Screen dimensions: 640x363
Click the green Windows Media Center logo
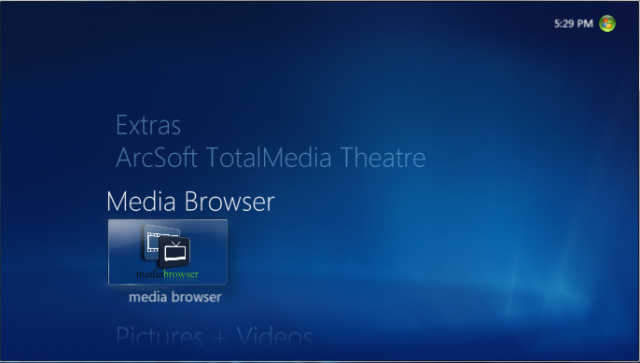(x=607, y=23)
